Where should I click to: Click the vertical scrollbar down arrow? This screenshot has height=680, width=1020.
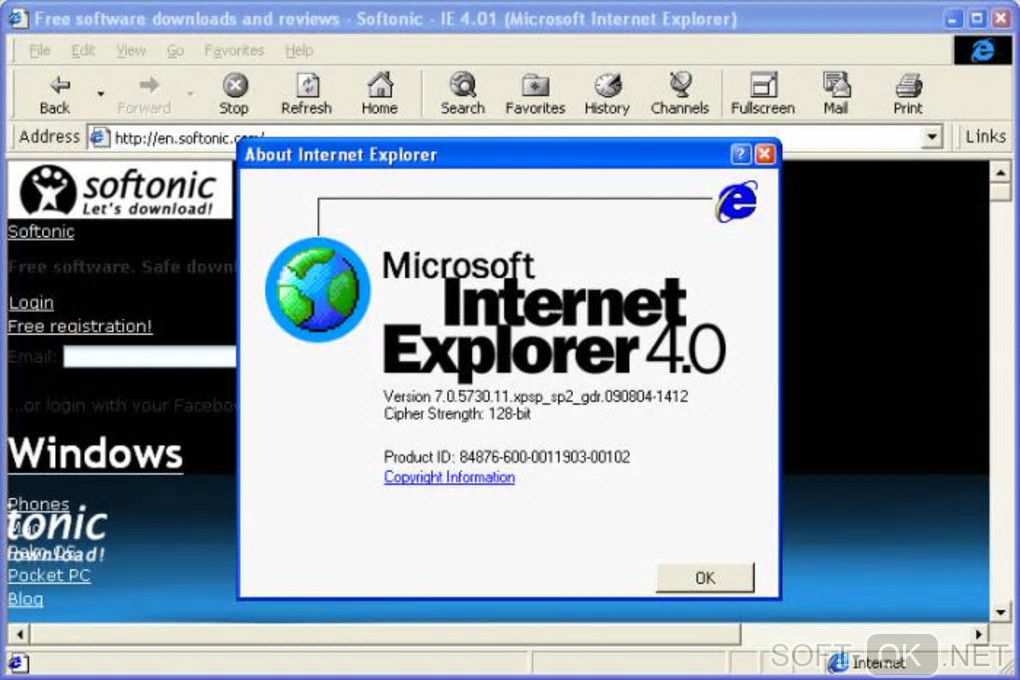click(x=1000, y=612)
